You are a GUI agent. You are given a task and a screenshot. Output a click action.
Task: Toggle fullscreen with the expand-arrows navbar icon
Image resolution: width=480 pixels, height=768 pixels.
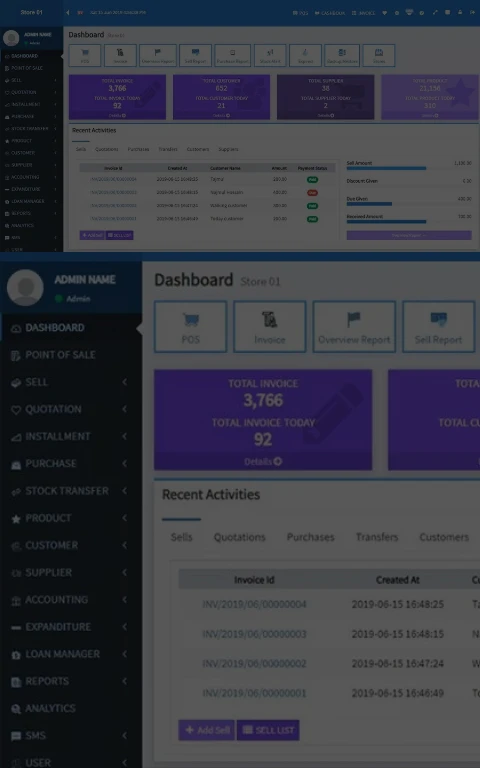click(435, 12)
